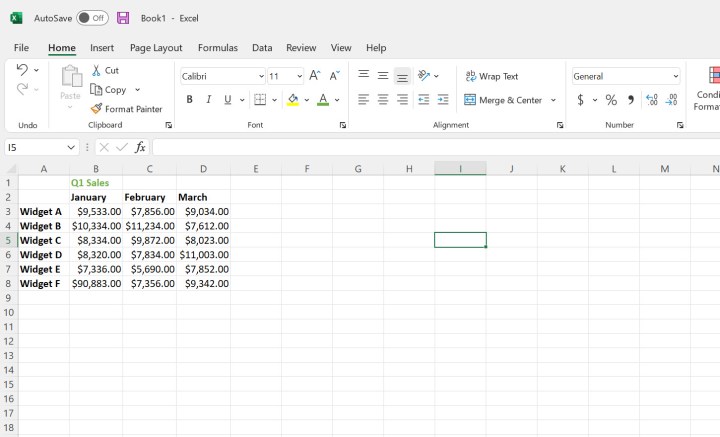Click the Increase Font Size icon

[x=315, y=76]
